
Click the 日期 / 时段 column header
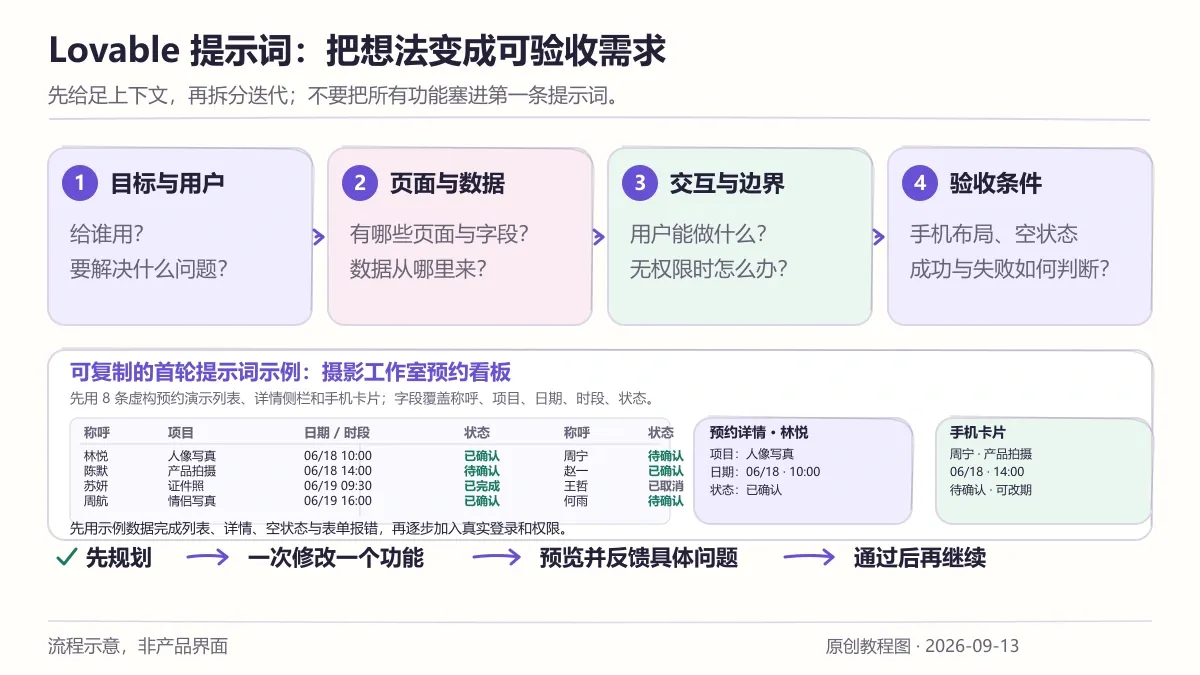coord(337,433)
